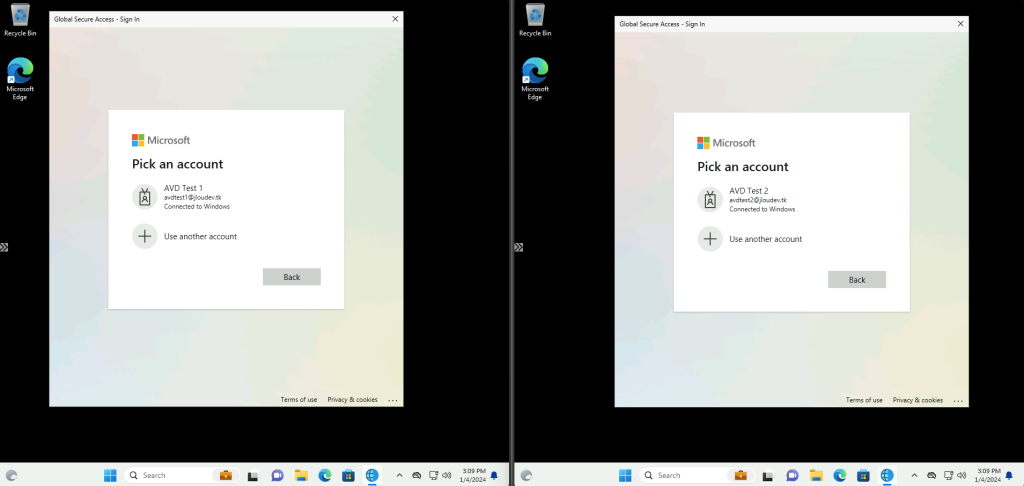Open Microsoft Edge shortcut on AVD Test 2 desktop

[535, 79]
